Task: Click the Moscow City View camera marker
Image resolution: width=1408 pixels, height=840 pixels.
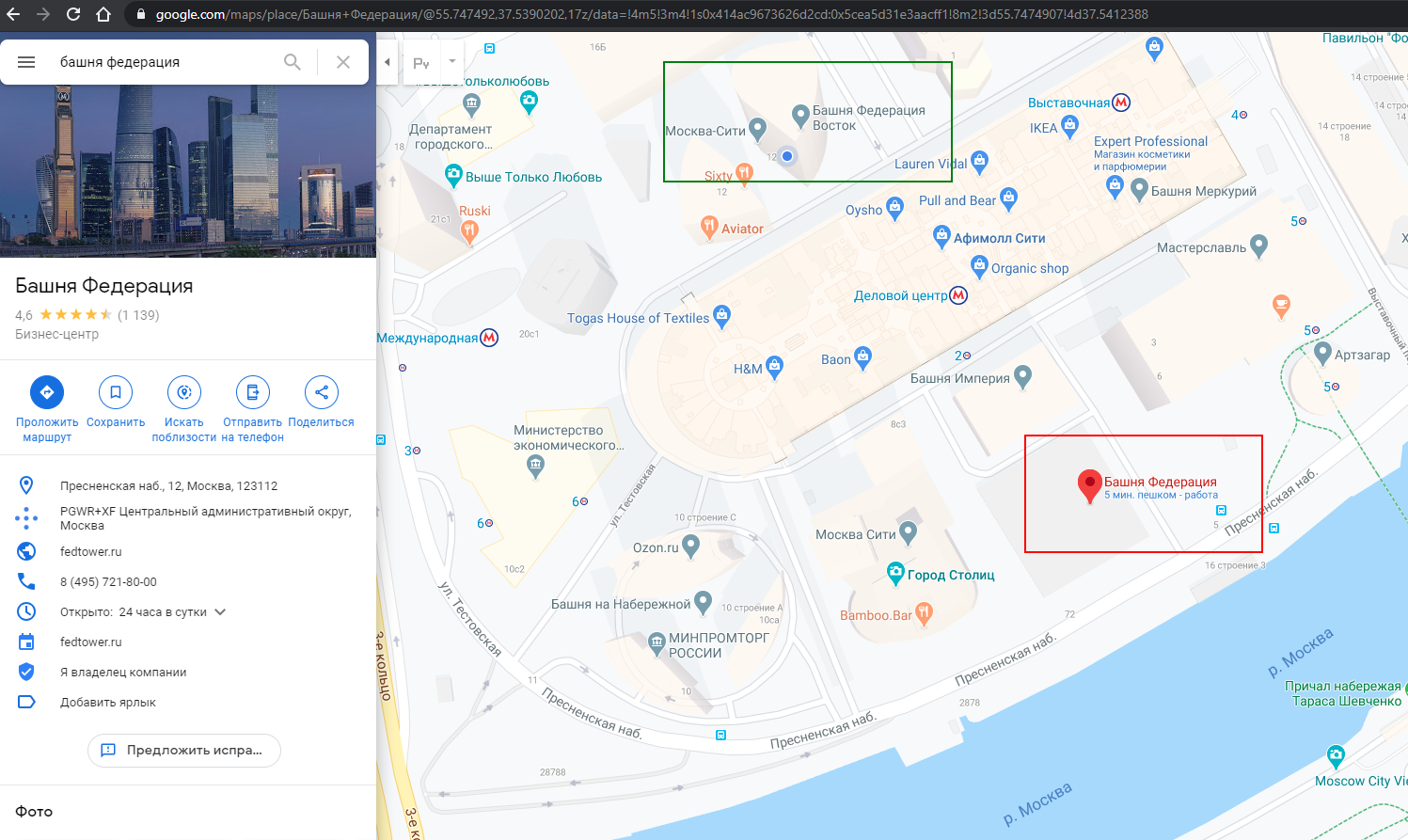Action: 1336,755
